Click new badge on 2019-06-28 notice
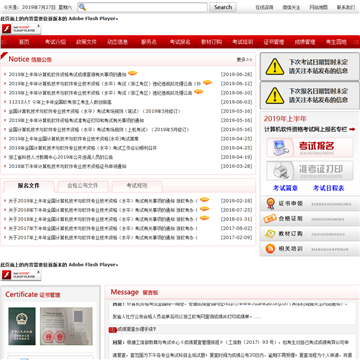Viewport: 360px width, 360px height. [x=132, y=73]
